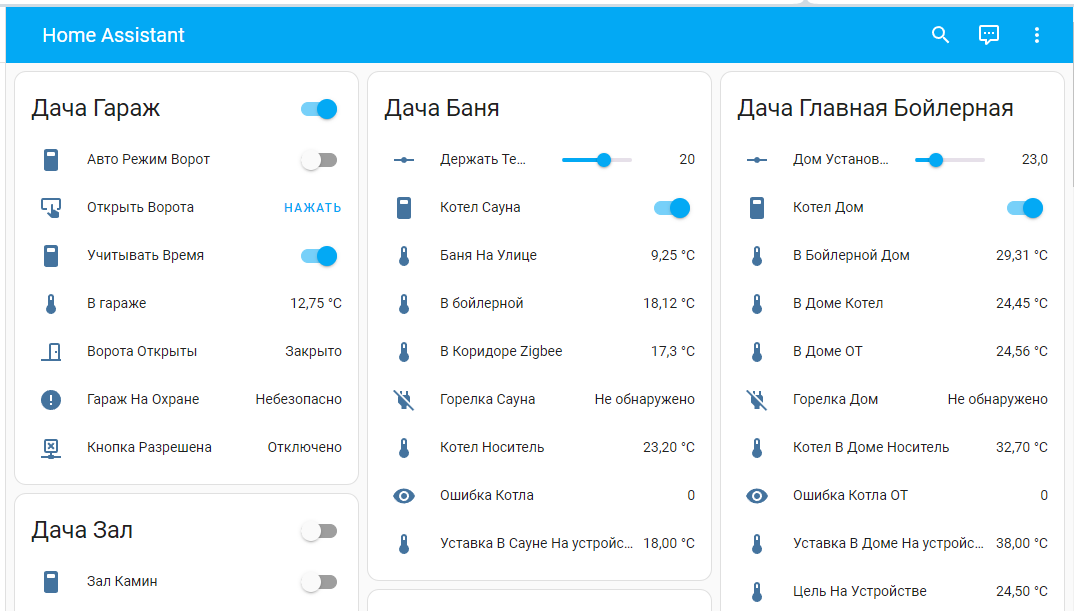Screen dimensions: 1074x611
Task: Click alert icon for Гараж На Охране
Action: point(51,400)
